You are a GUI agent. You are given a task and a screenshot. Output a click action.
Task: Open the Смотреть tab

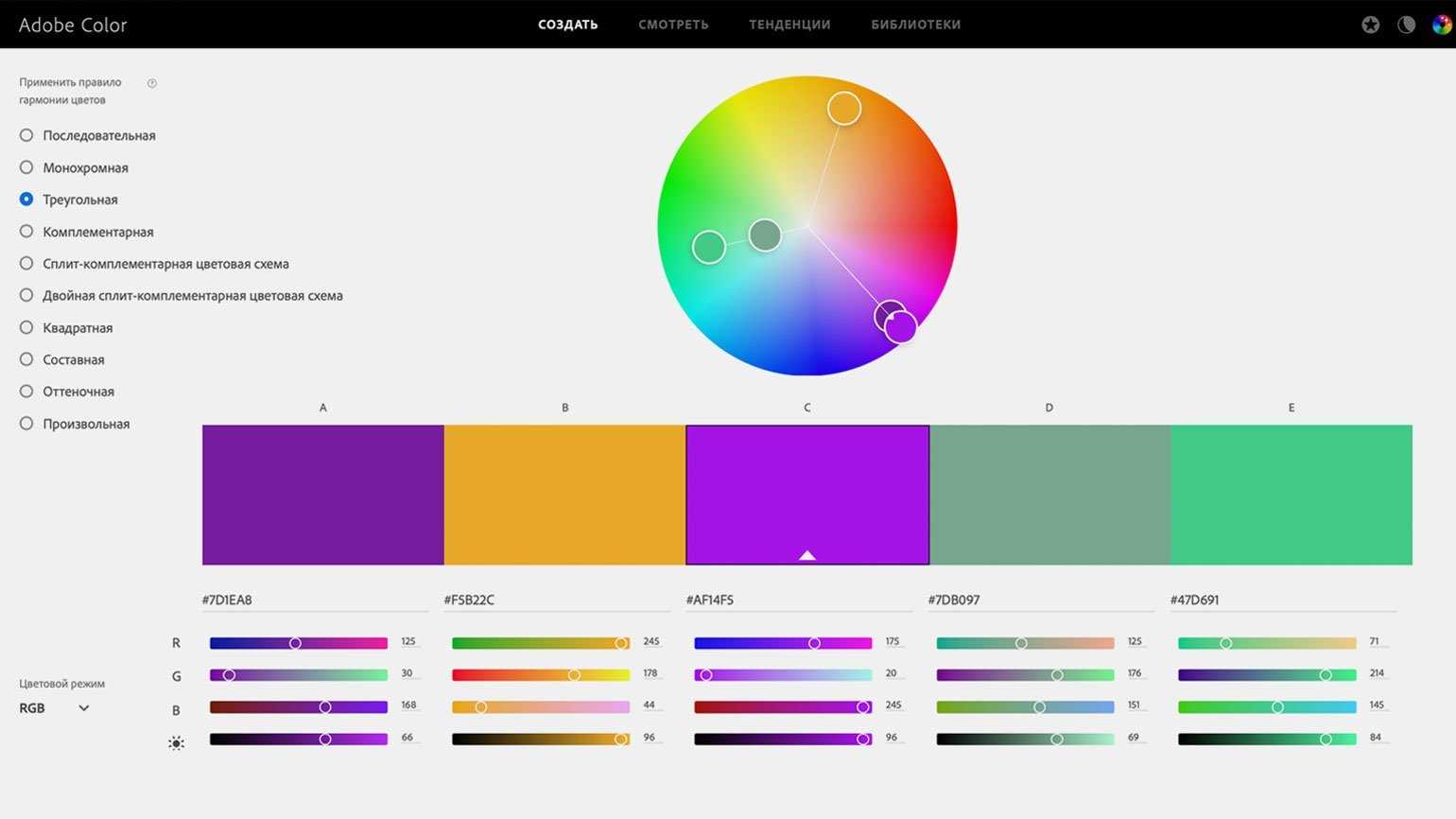coord(673,25)
